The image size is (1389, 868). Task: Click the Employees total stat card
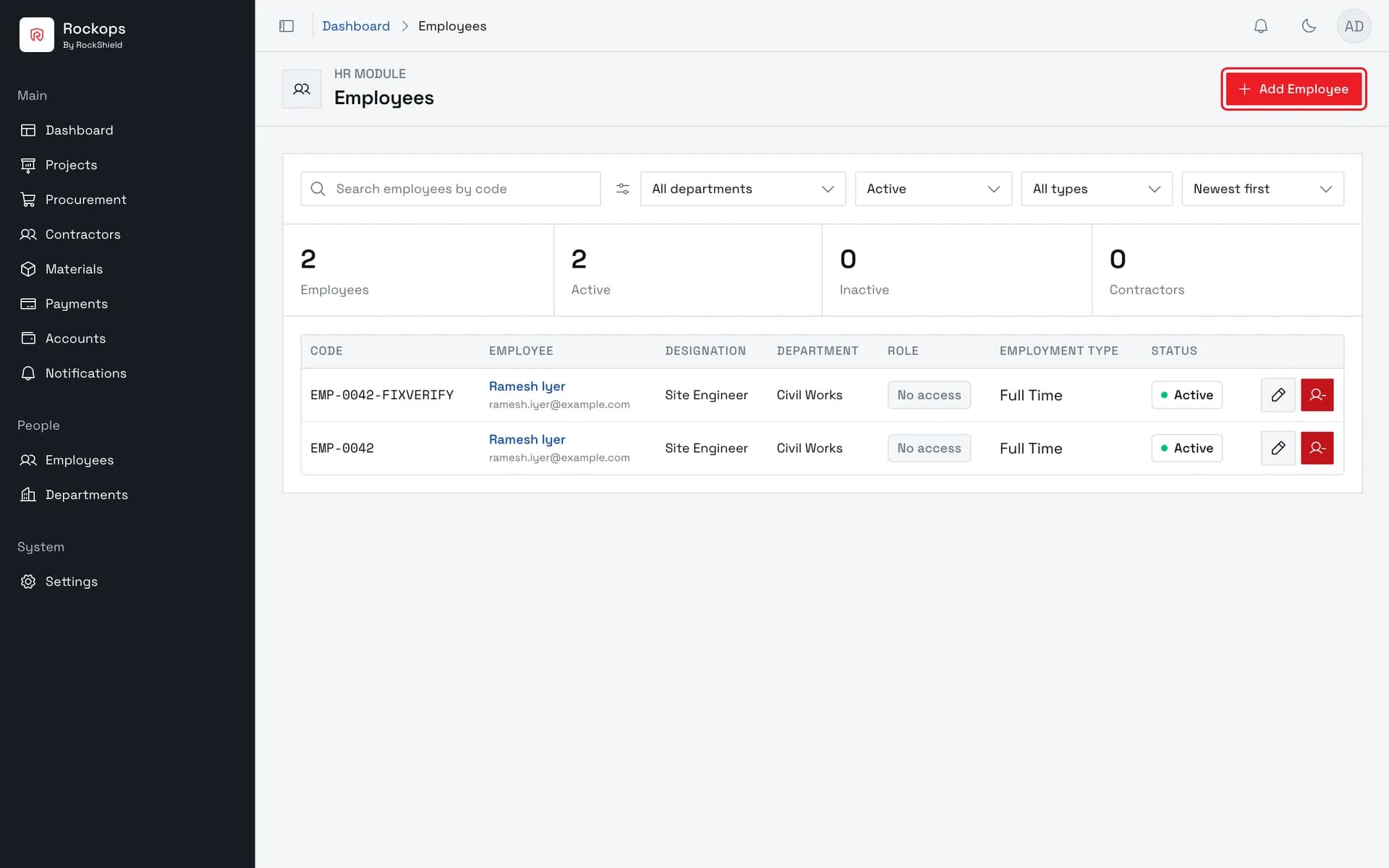pyautogui.click(x=418, y=270)
